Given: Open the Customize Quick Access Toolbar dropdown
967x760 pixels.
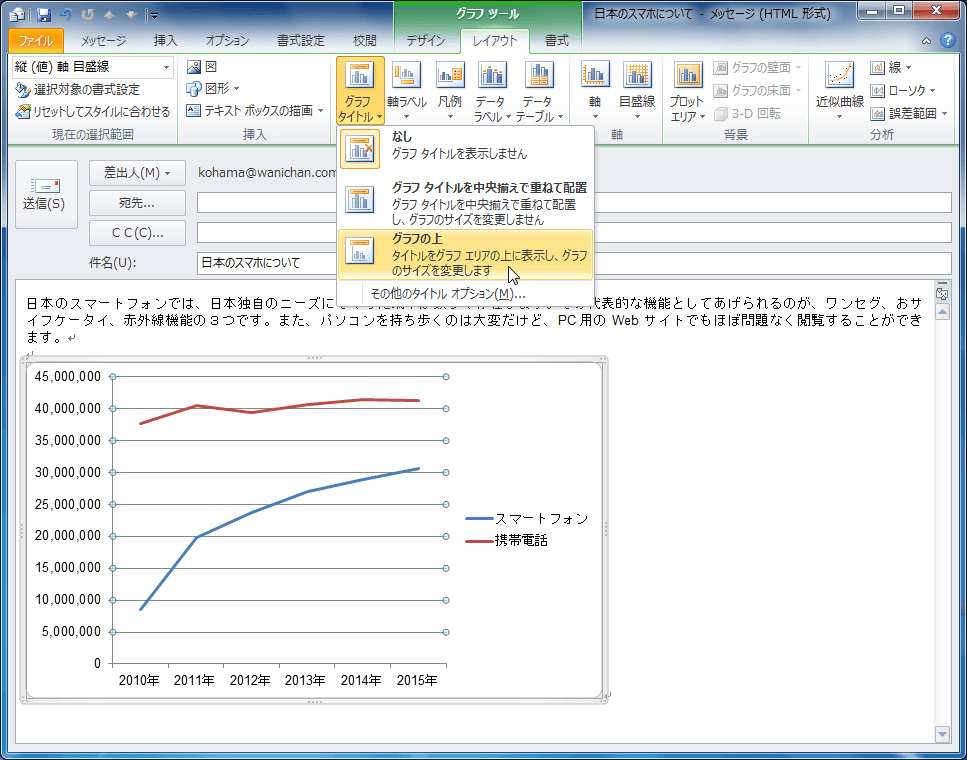Looking at the screenshot, I should [154, 15].
